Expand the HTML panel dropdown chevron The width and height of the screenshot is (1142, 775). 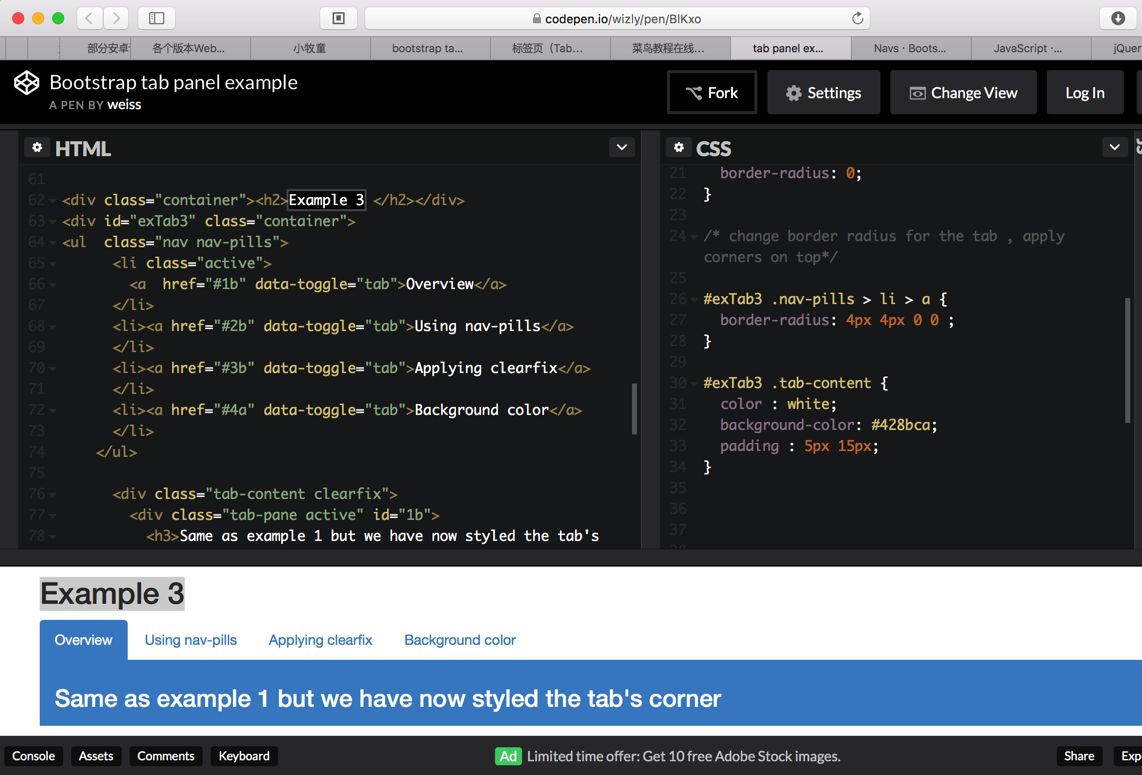tap(622, 147)
